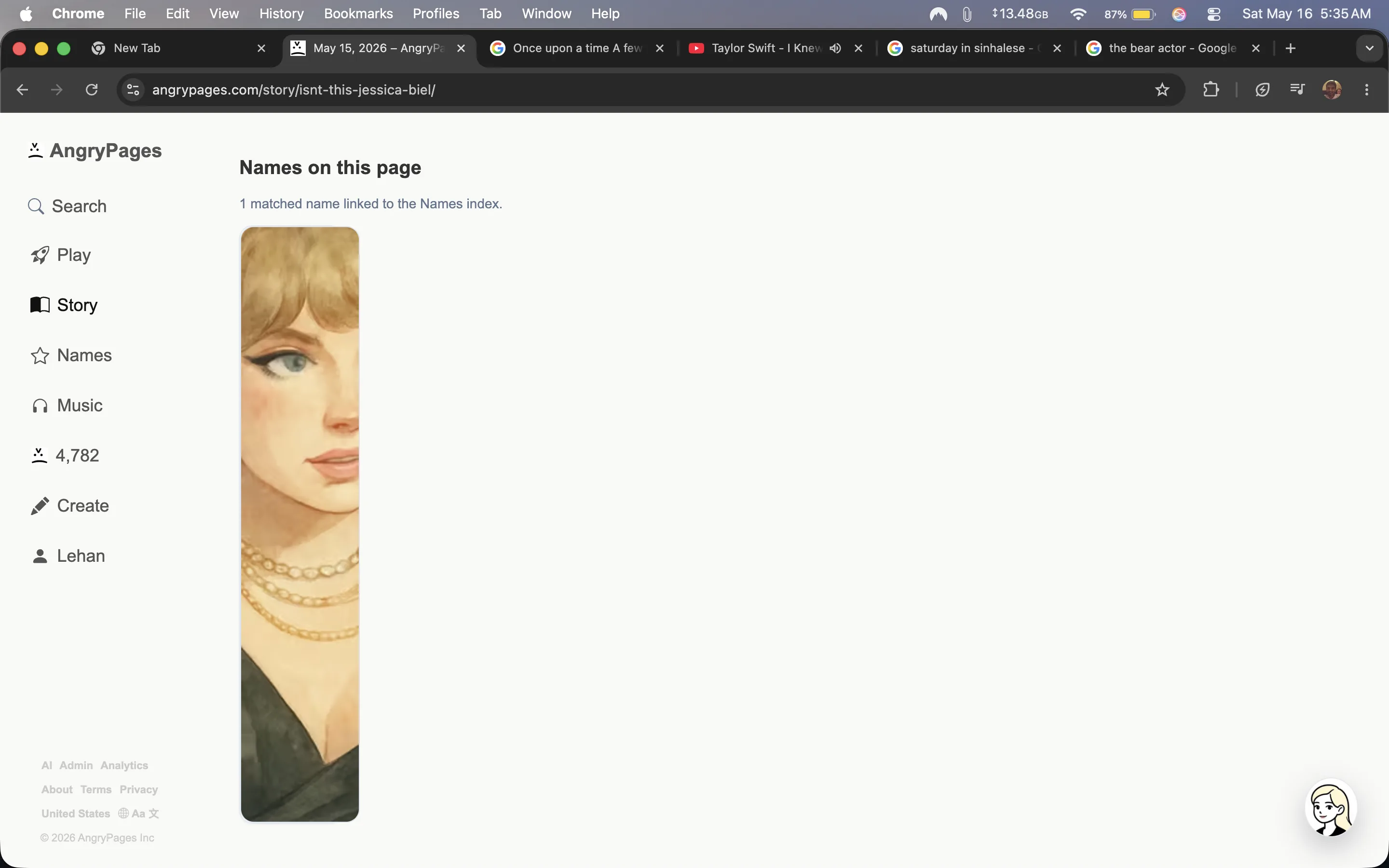Open the History menu
The image size is (1389, 868).
coord(281,14)
